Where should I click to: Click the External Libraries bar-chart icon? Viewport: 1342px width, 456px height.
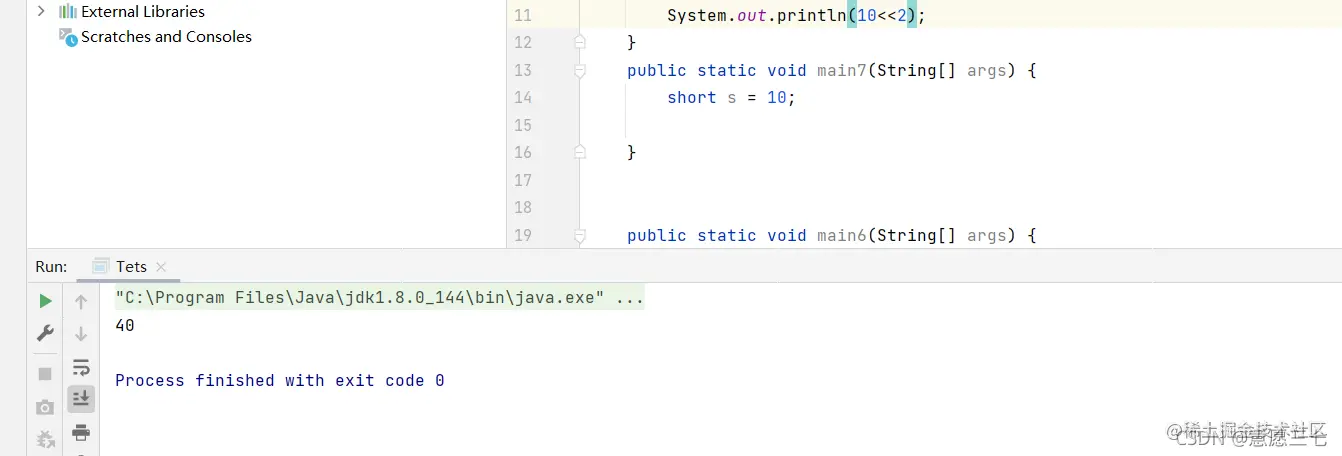[x=68, y=12]
